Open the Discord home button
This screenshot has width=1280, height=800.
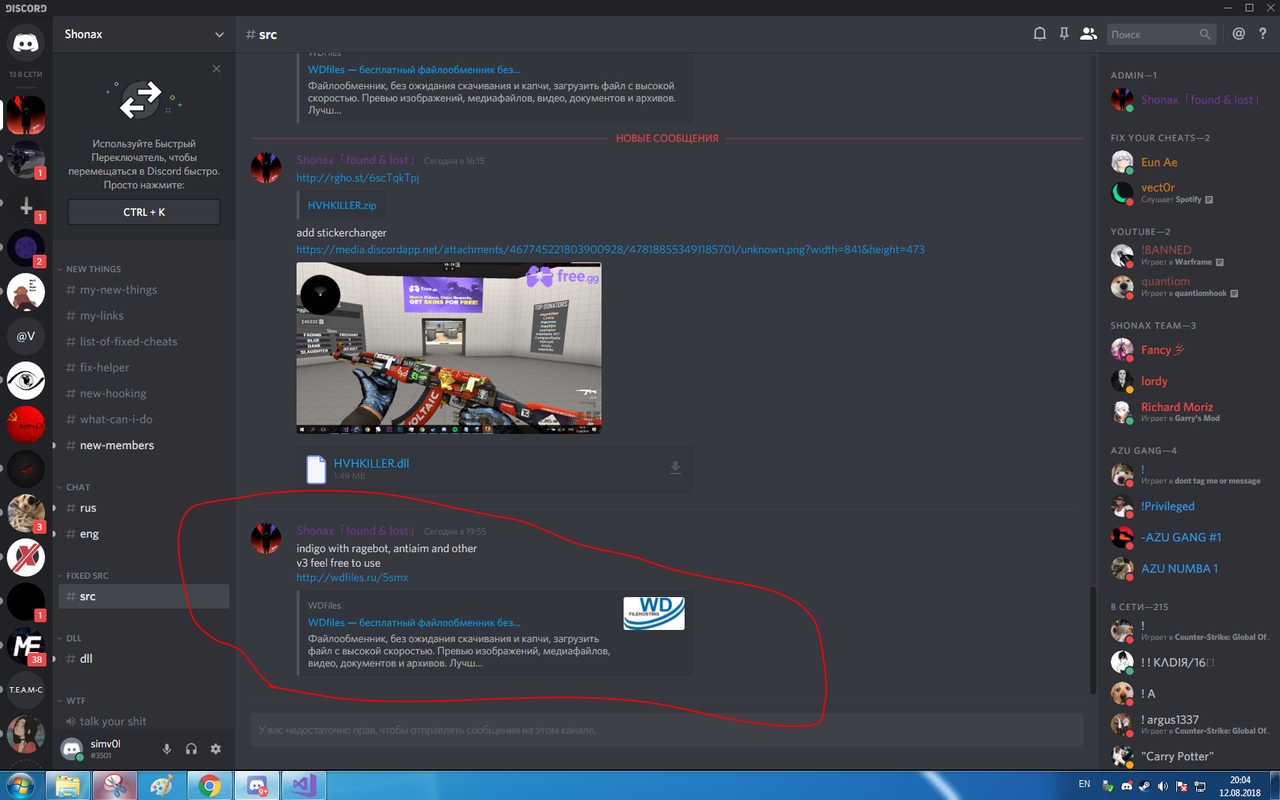(x=26, y=44)
